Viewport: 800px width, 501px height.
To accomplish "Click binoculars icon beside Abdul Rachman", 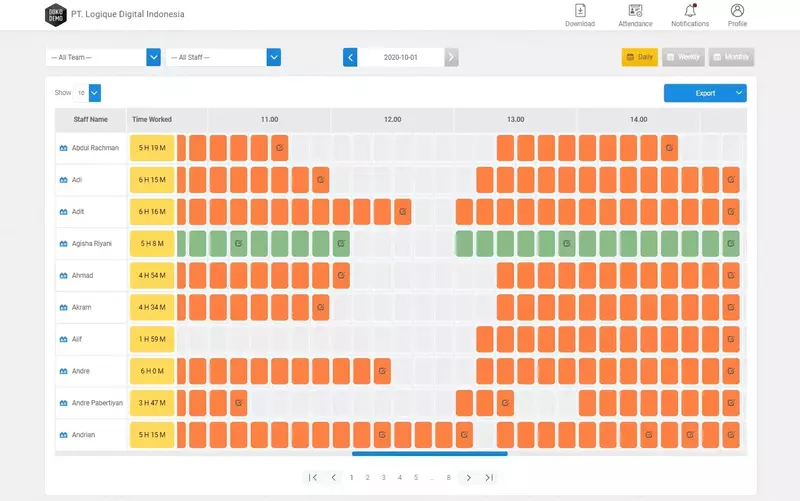I will 63,148.
